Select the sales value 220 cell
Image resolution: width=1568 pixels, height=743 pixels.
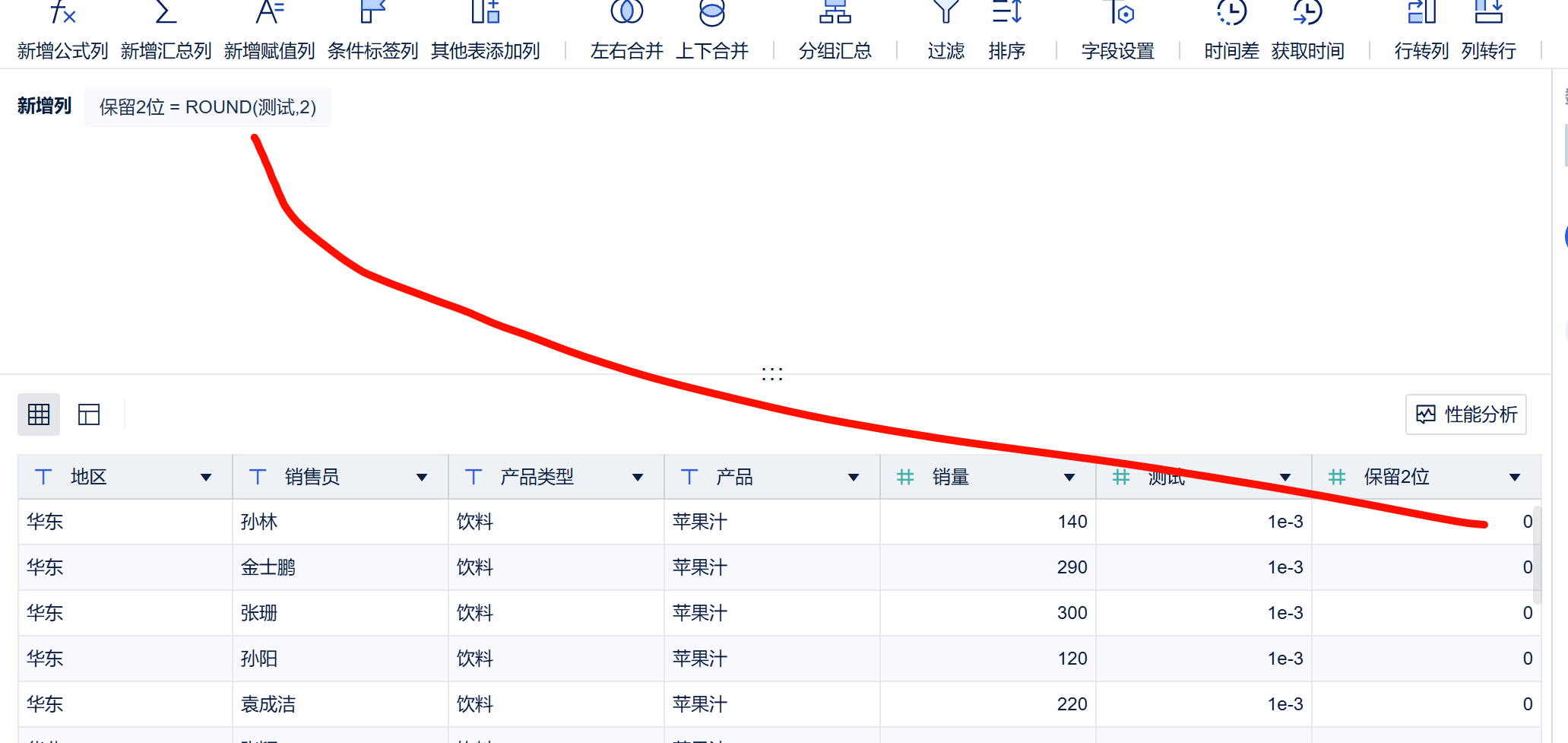pyautogui.click(x=988, y=704)
